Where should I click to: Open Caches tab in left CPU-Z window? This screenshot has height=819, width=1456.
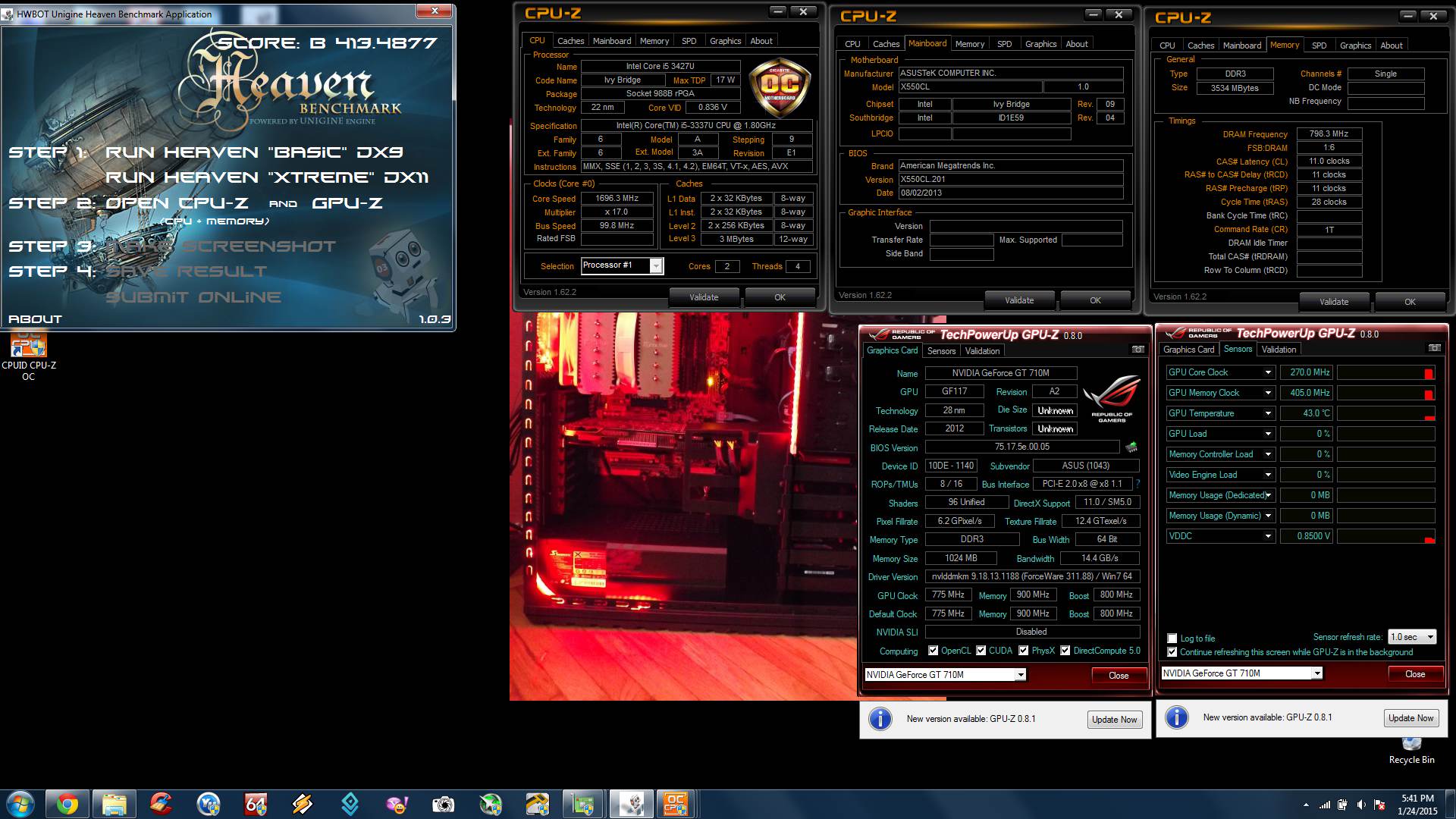(570, 41)
